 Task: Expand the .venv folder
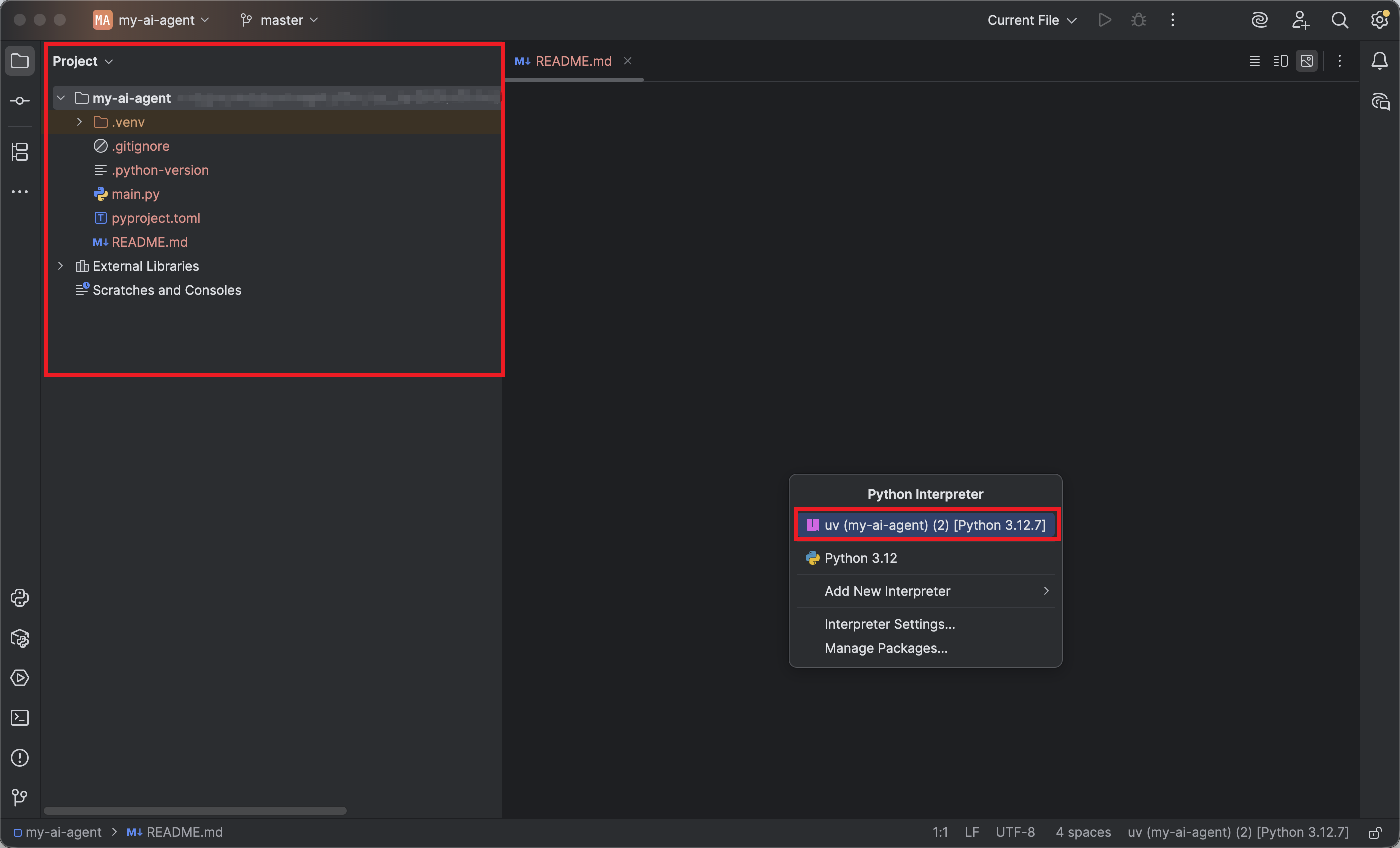[x=79, y=122]
